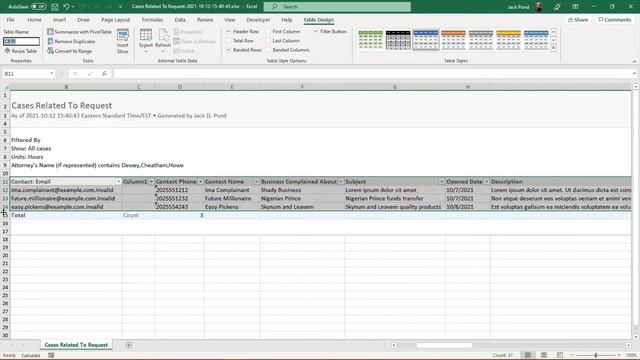Click the Select All corner of the grid
This screenshot has width=640, height=360.
click(x=5, y=87)
